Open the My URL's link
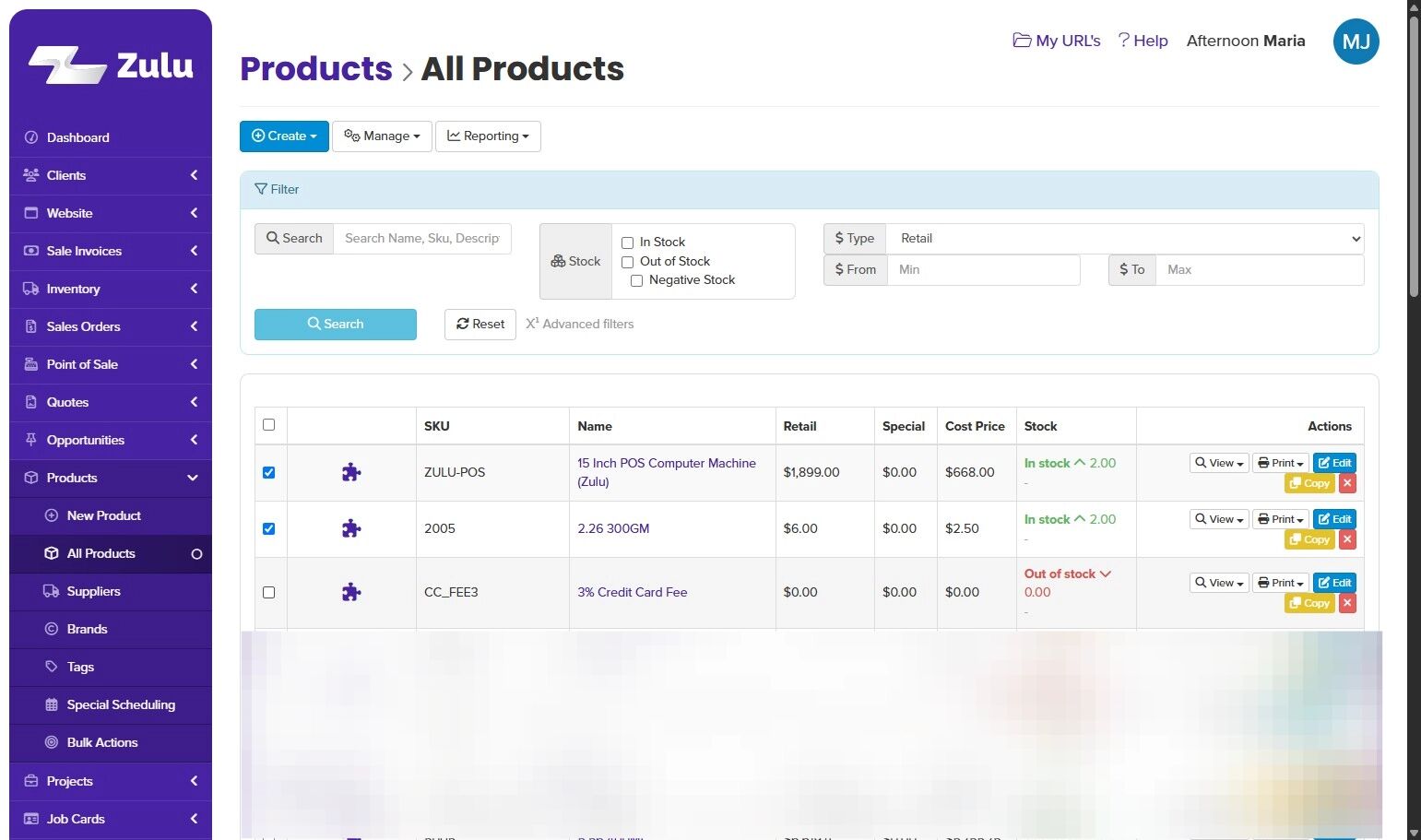Viewport: 1421px width, 840px height. 1057,41
